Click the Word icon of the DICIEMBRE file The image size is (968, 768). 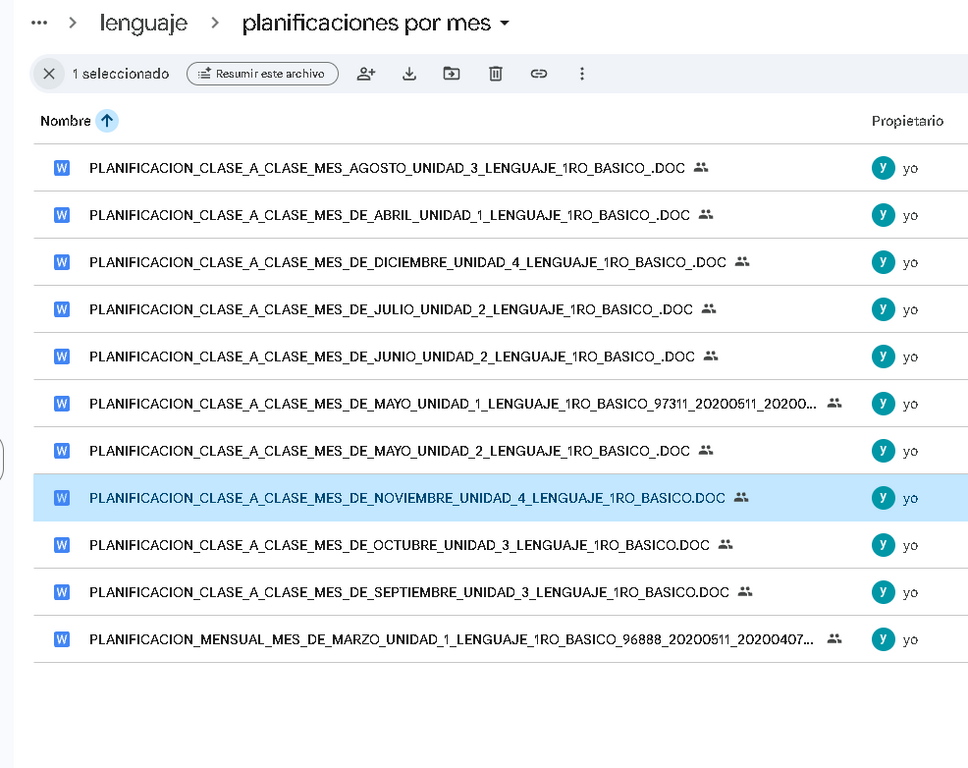coord(62,262)
